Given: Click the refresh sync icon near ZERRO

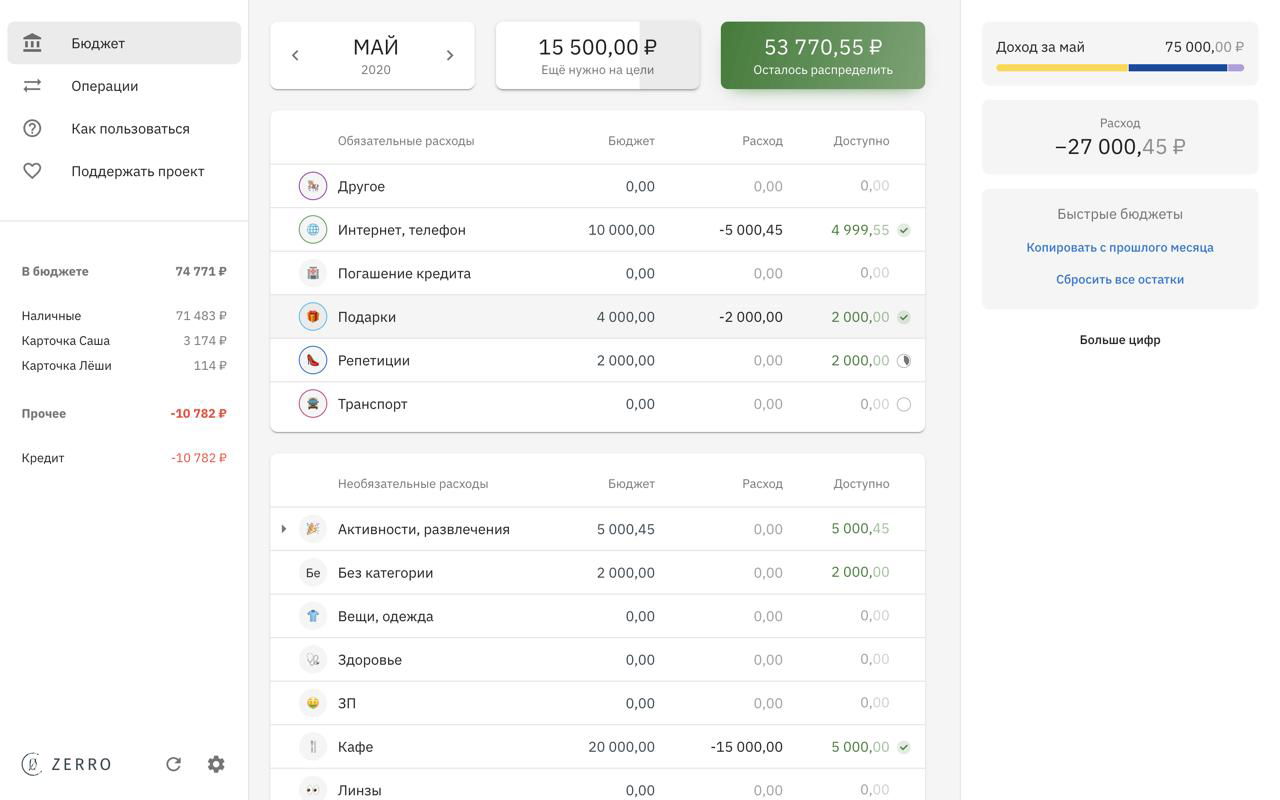Looking at the screenshot, I should (173, 764).
